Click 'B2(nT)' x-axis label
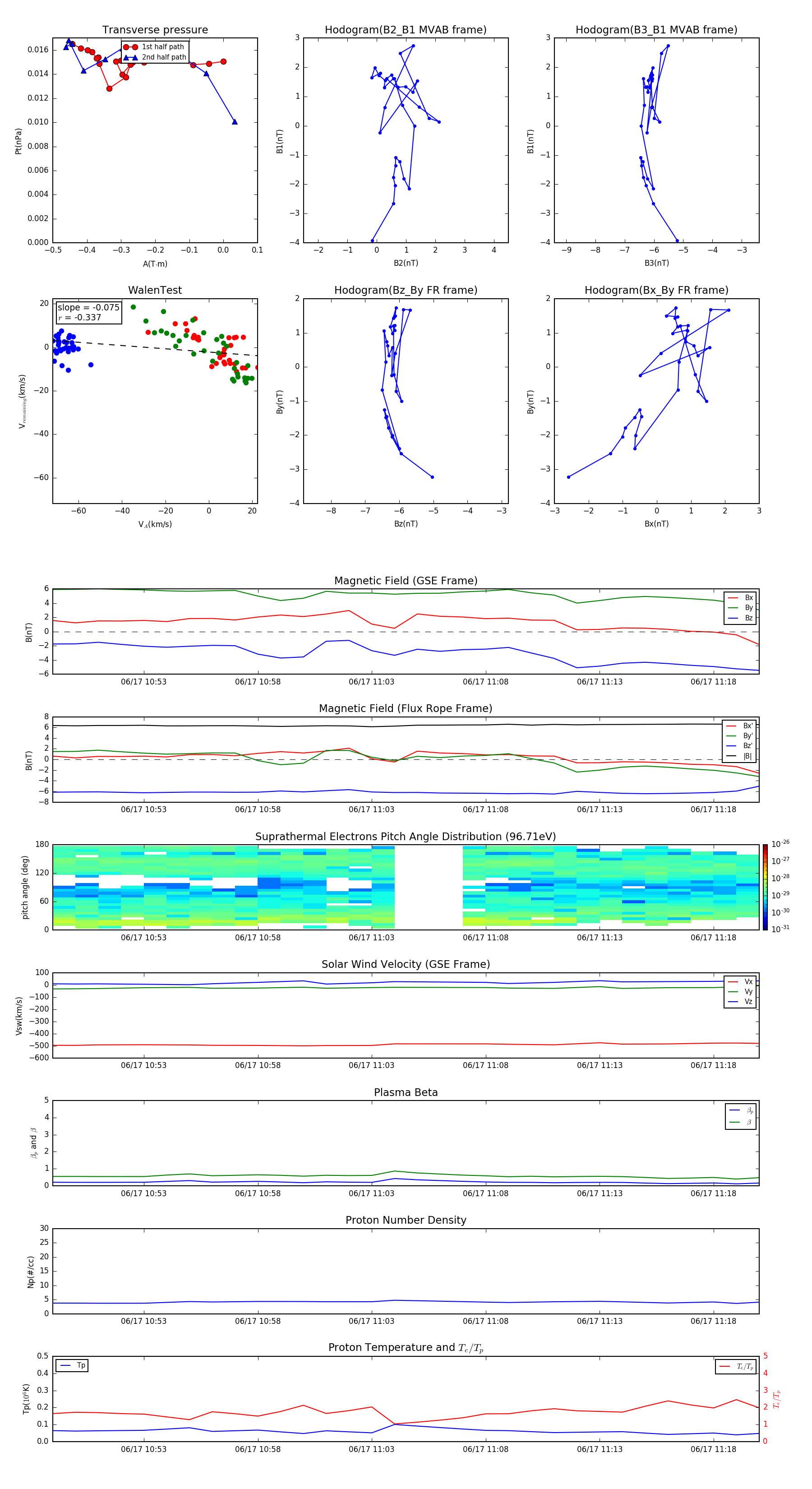The height and width of the screenshot is (1489, 812). pos(406,263)
